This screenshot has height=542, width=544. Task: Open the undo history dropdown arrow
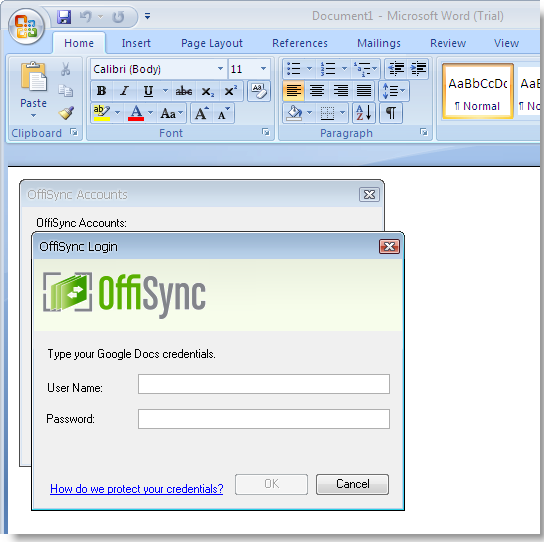pyautogui.click(x=100, y=16)
